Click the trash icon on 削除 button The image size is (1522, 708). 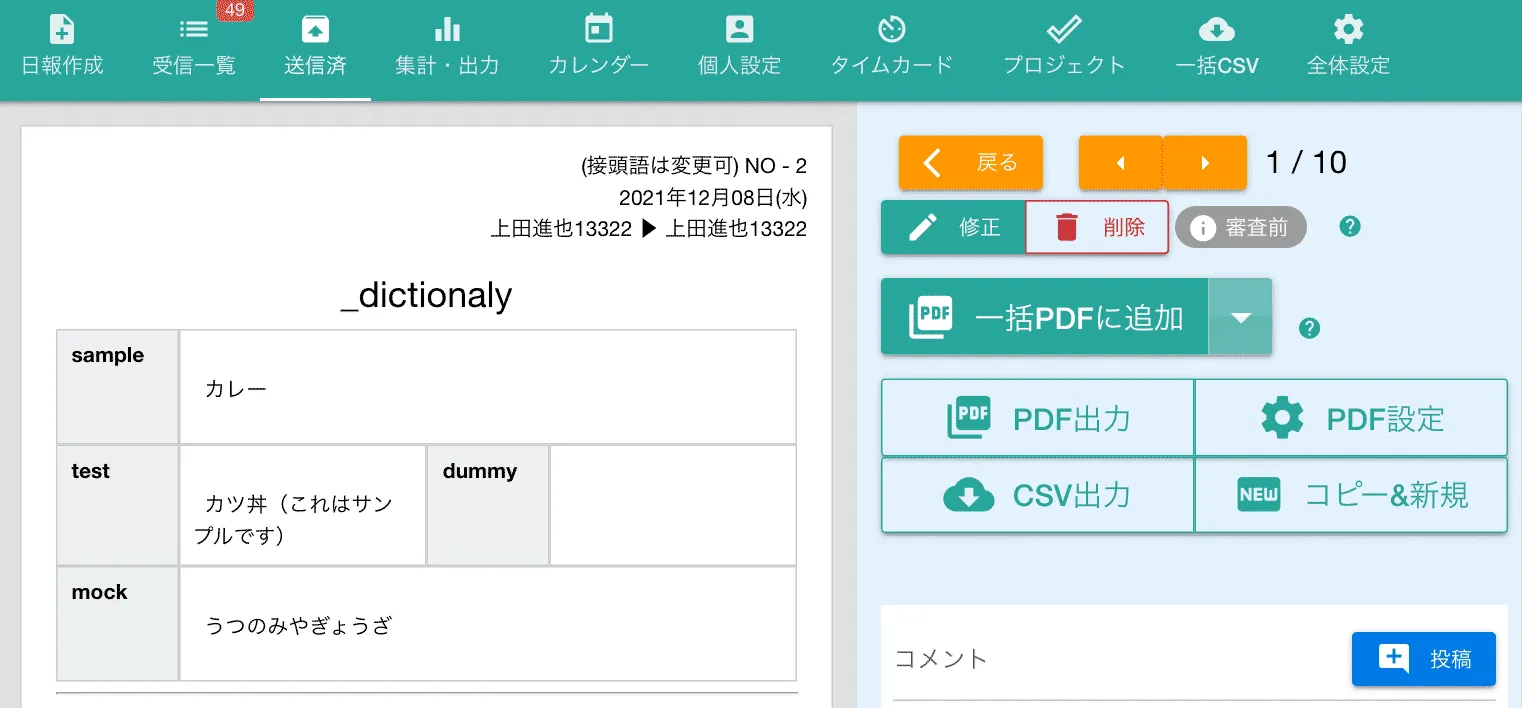coord(1067,227)
